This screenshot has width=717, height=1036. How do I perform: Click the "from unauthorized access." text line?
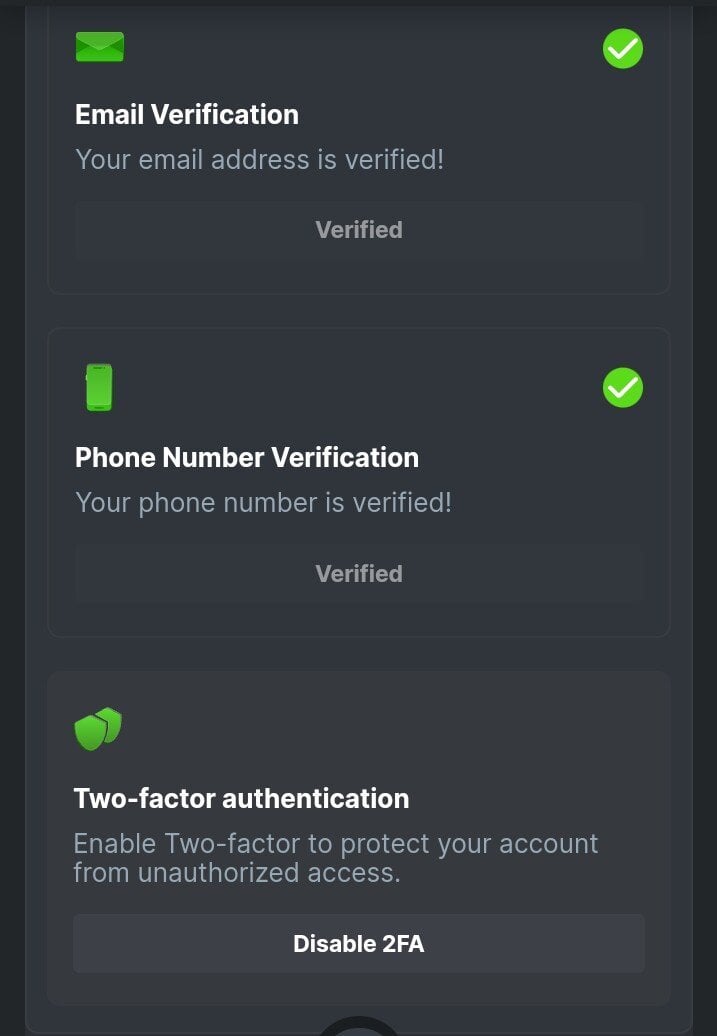(x=236, y=872)
